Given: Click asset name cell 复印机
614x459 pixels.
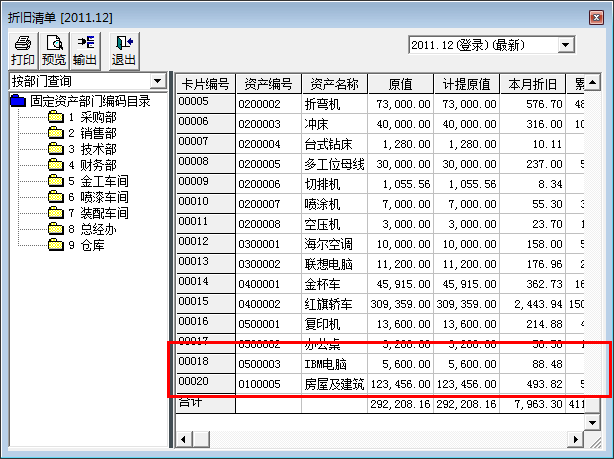Looking at the screenshot, I should [x=334, y=324].
